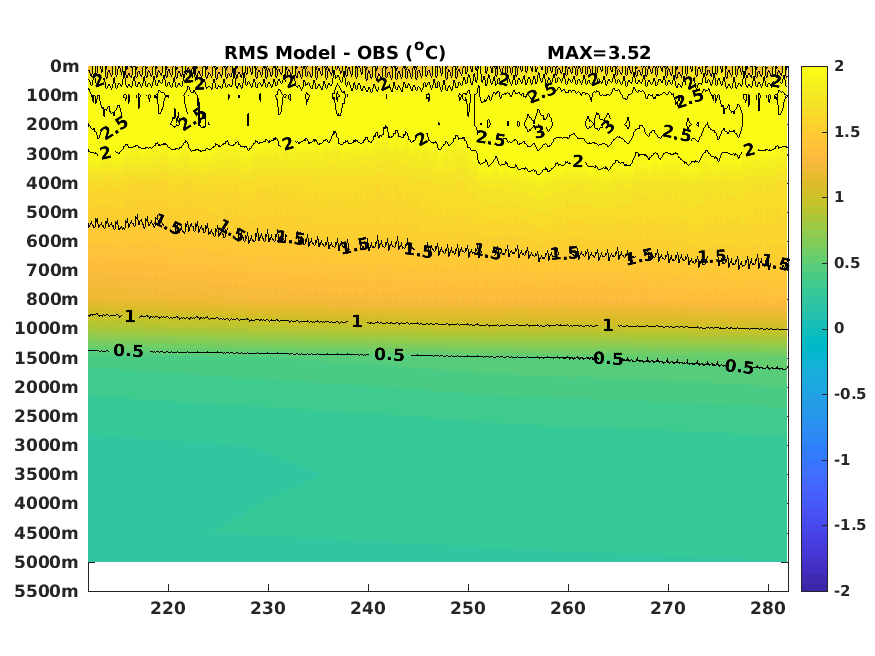Click the '400m' depth axis label
The image size is (875, 656).
pos(52,183)
